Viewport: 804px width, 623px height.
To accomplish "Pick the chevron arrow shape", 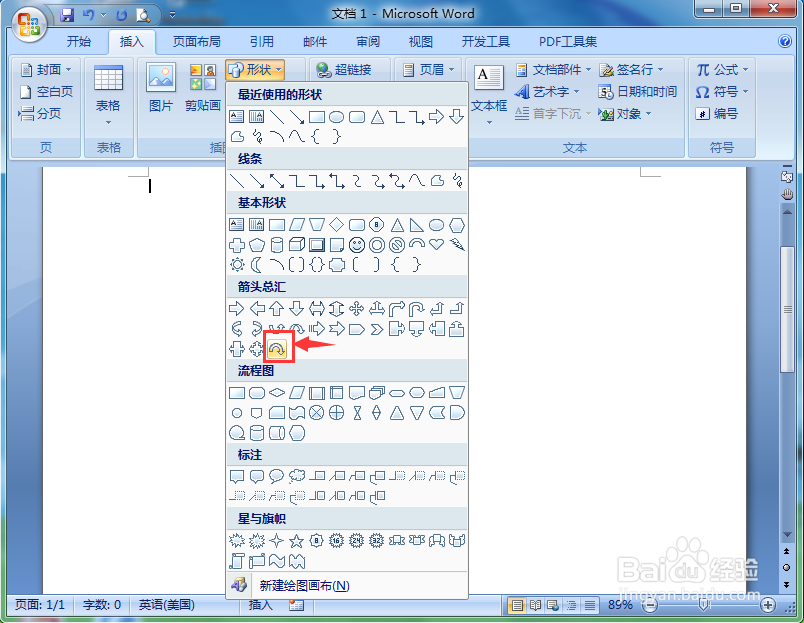I will click(377, 329).
